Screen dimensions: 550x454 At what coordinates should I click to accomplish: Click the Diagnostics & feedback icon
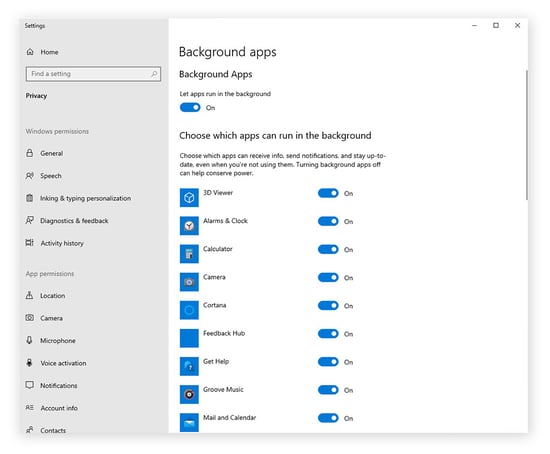[x=30, y=220]
